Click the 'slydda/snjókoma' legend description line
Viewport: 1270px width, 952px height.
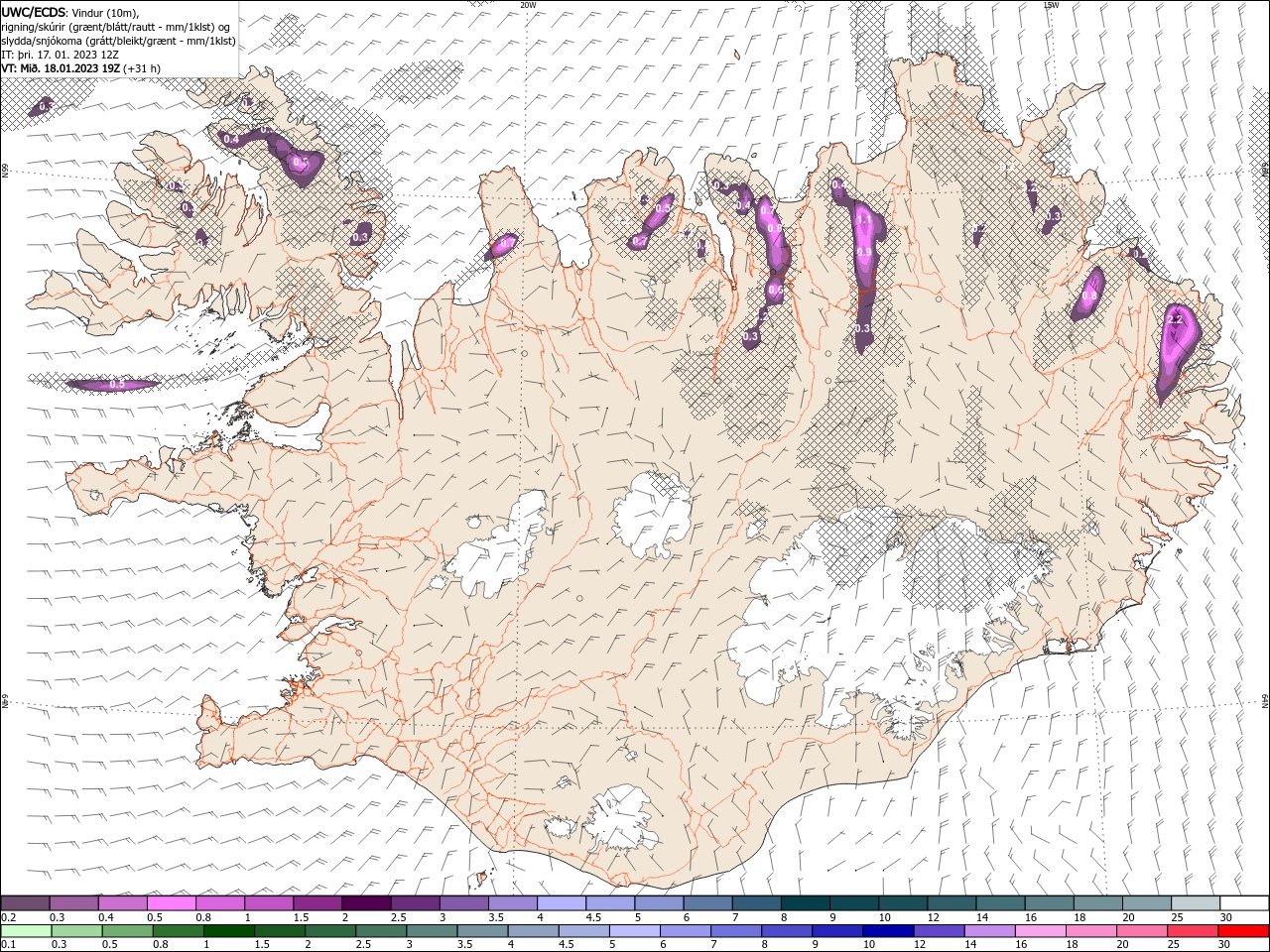(119, 41)
